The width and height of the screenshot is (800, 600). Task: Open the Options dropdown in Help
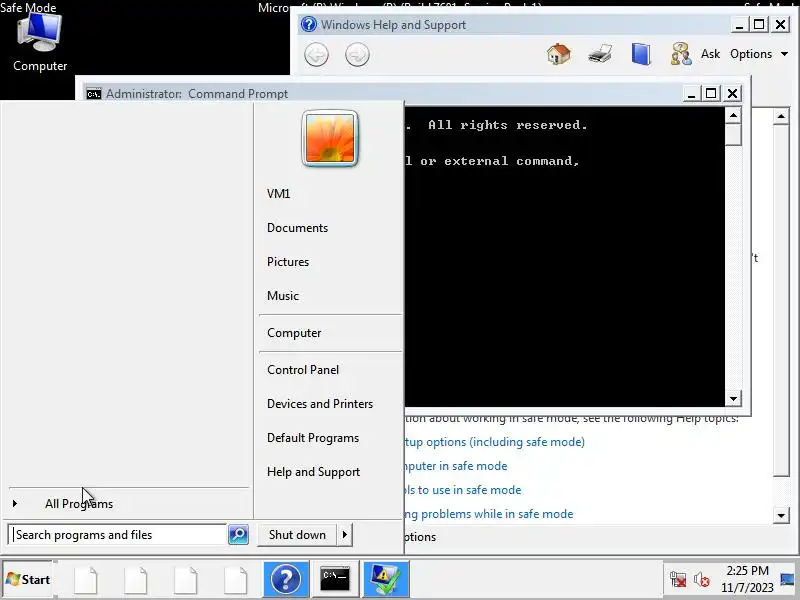pyautogui.click(x=759, y=54)
